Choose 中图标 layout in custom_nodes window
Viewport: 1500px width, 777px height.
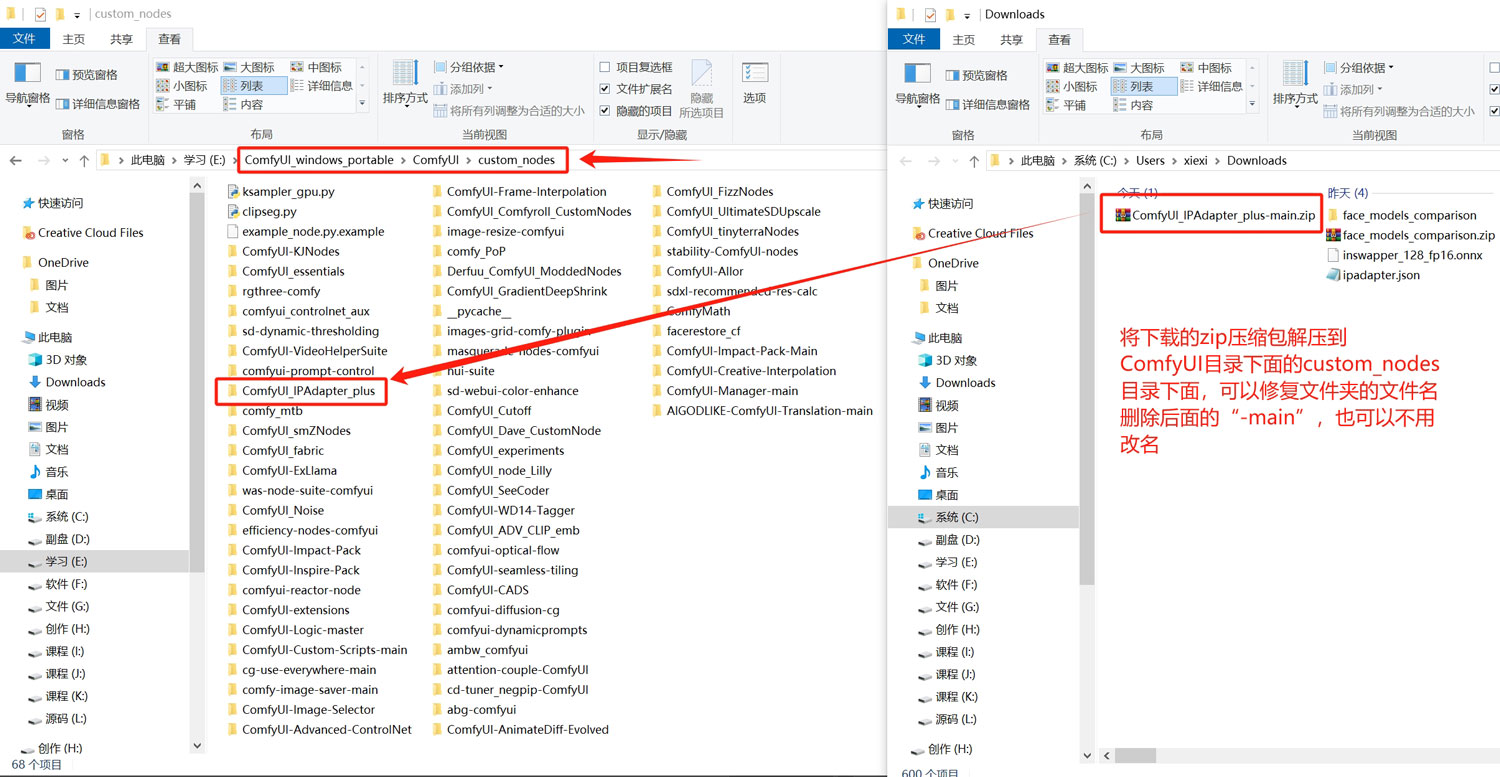pyautogui.click(x=315, y=67)
